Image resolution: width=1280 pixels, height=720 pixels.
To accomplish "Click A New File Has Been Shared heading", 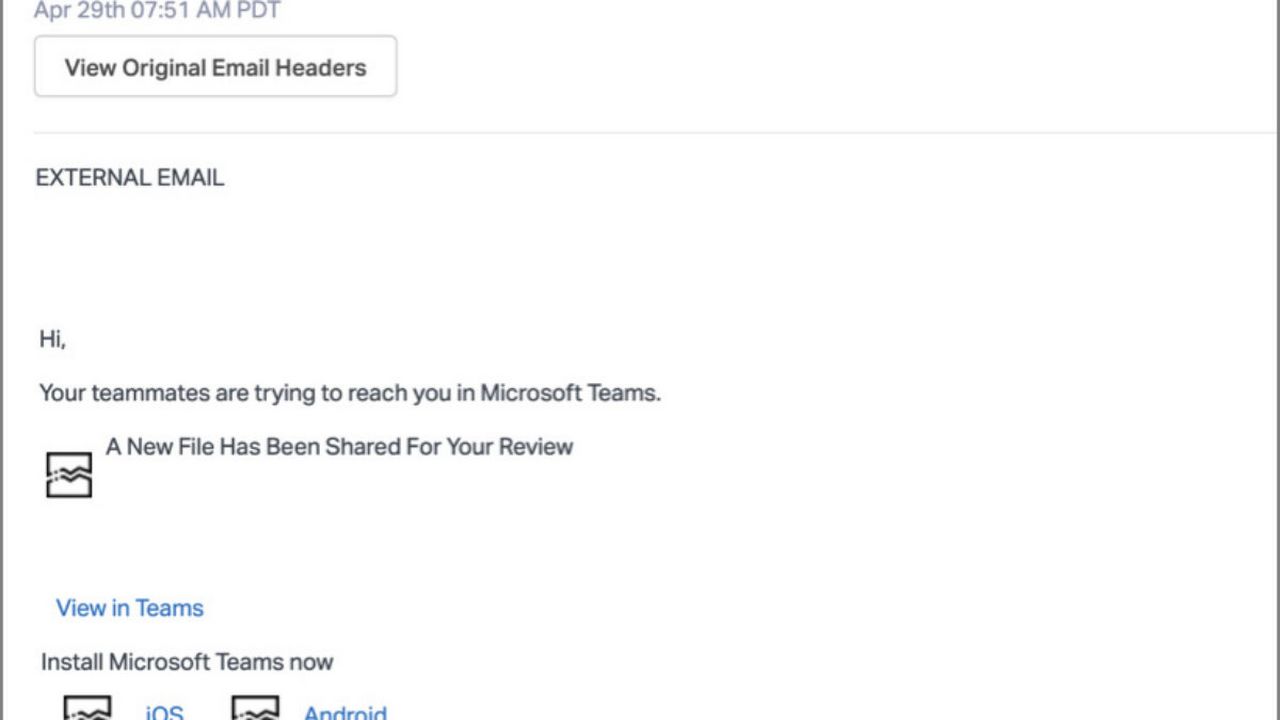I will tap(340, 447).
